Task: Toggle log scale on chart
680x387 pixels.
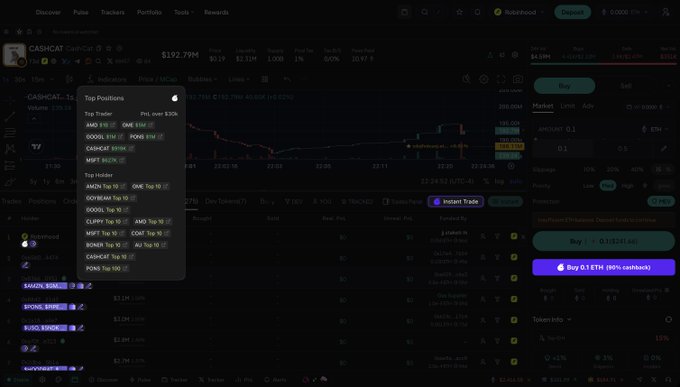Action: 499,181
